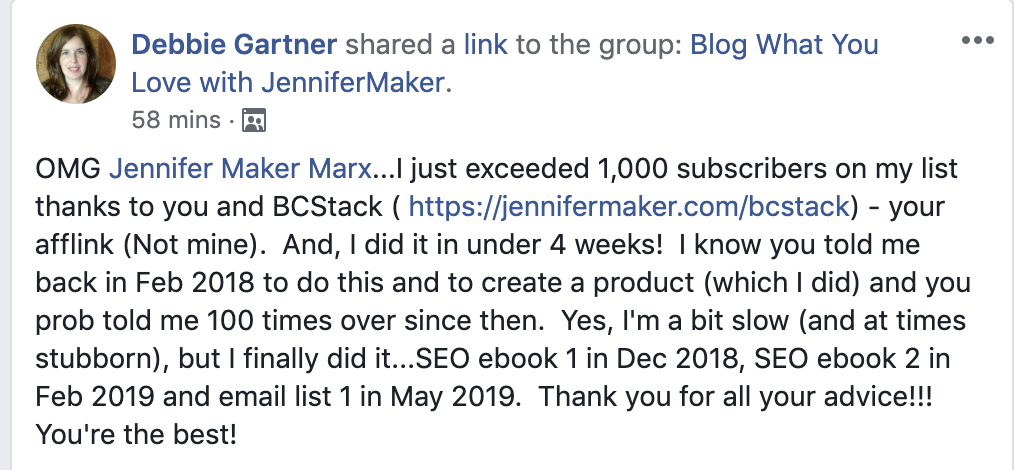Click "Love with JenniferMaker" group name

[288, 83]
